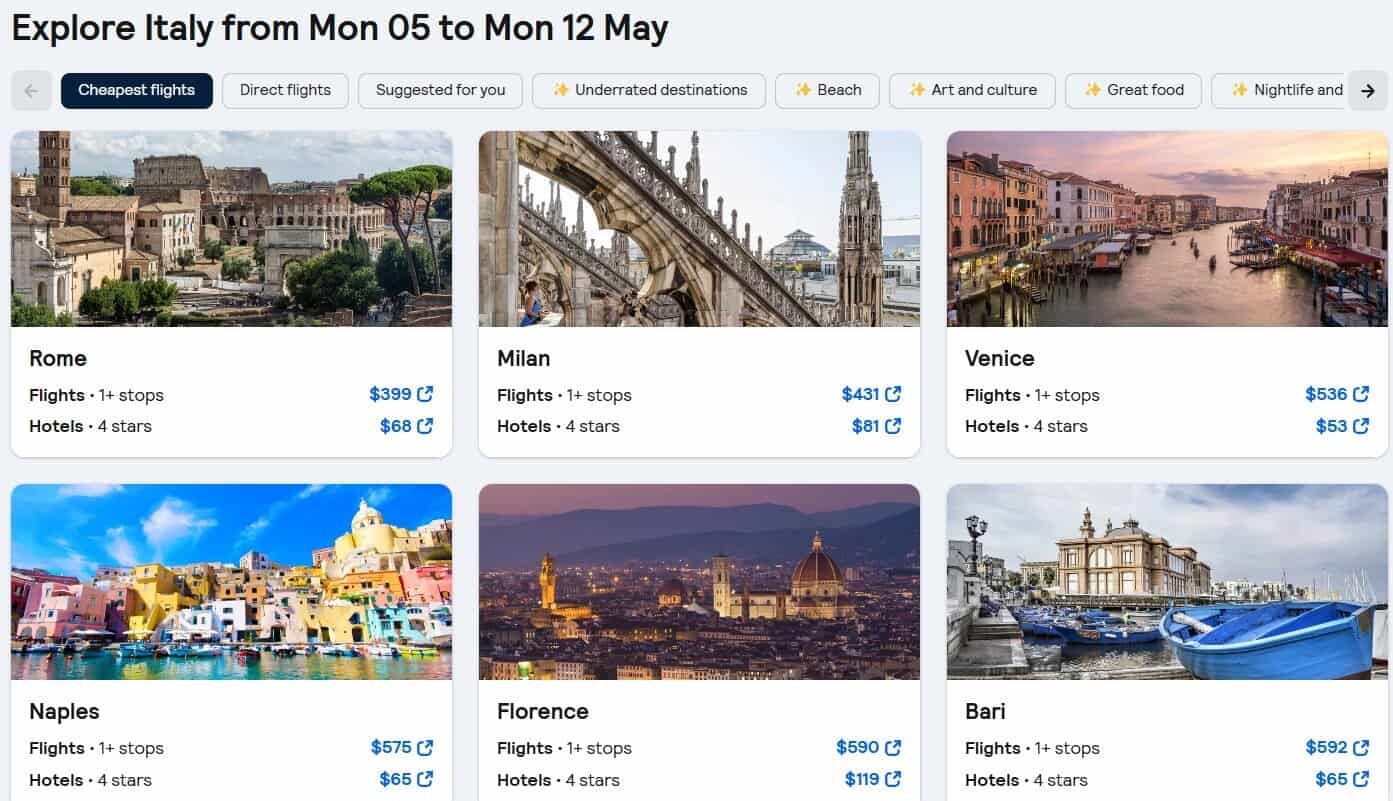1393x801 pixels.
Task: Open Milan's $431 flight external link icon
Action: pyautogui.click(x=895, y=394)
